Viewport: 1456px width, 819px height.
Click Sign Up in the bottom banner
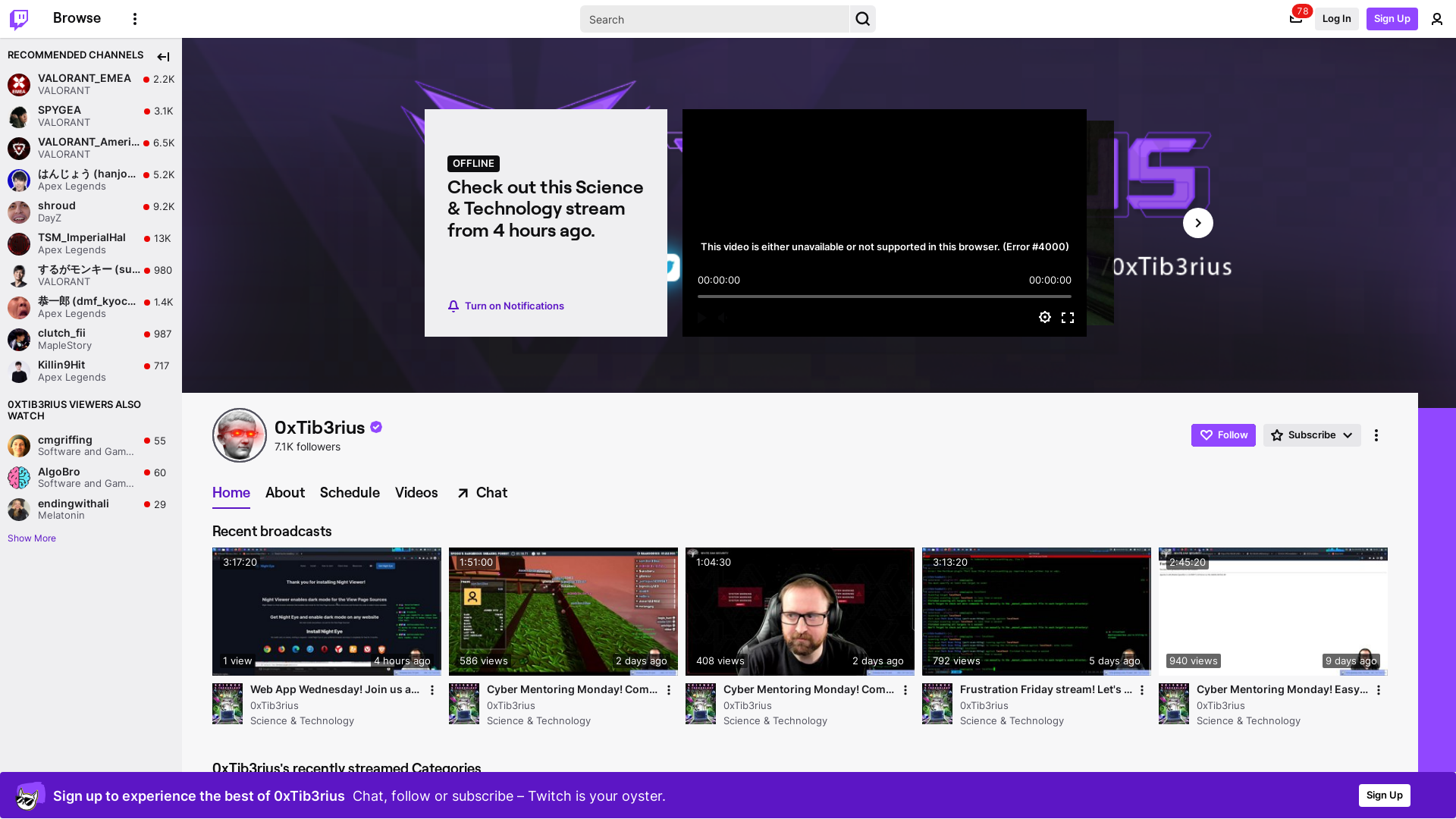pyautogui.click(x=1385, y=795)
